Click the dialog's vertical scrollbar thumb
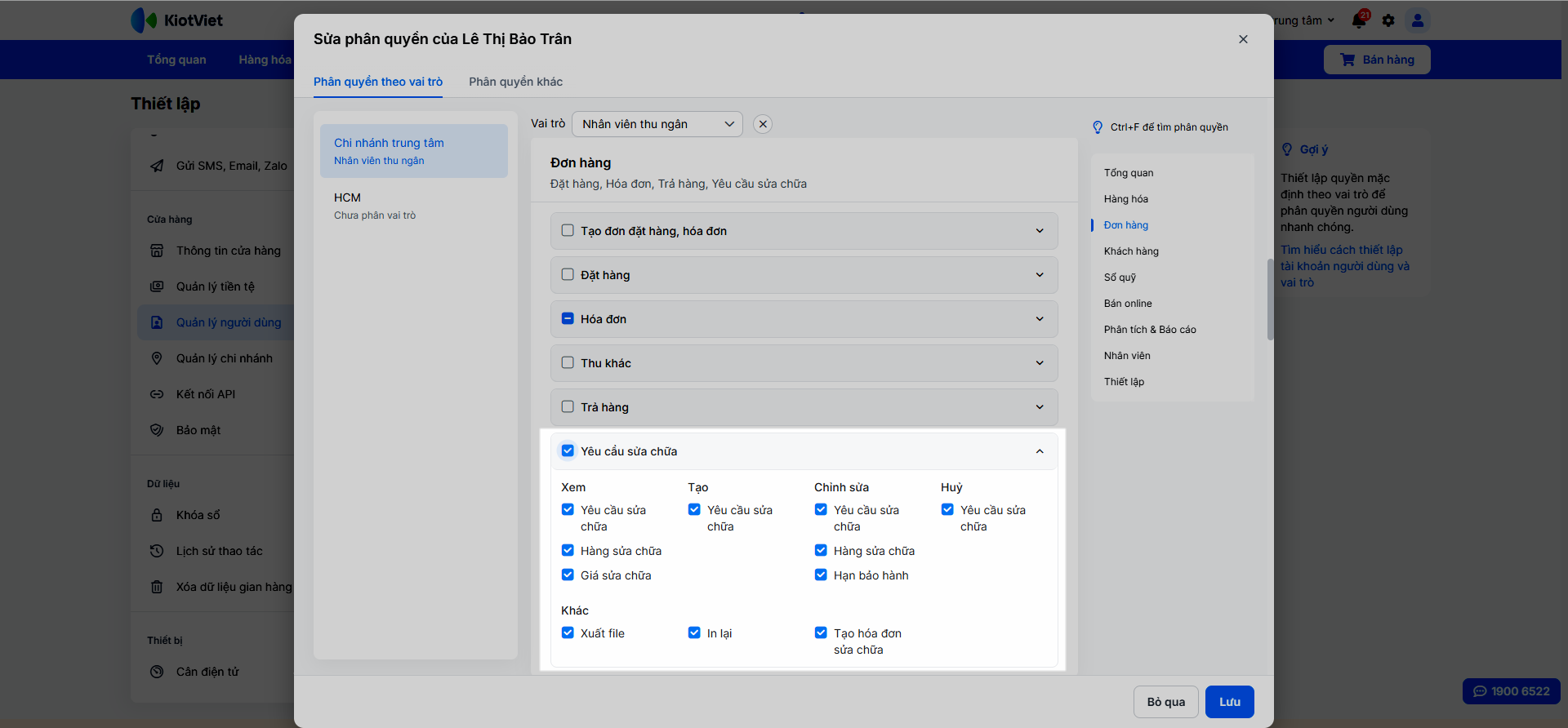Image resolution: width=1568 pixels, height=728 pixels. 1270,299
